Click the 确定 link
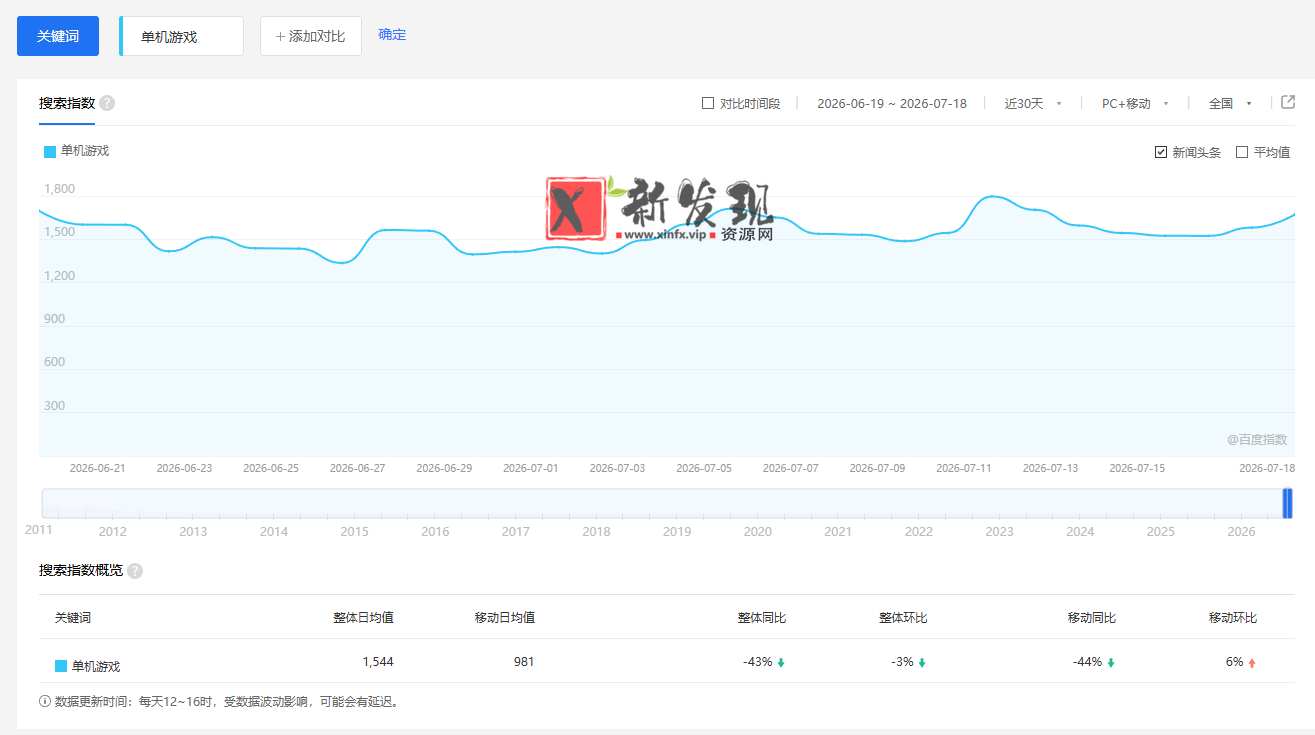Screen dimensions: 1315x735 click(392, 35)
